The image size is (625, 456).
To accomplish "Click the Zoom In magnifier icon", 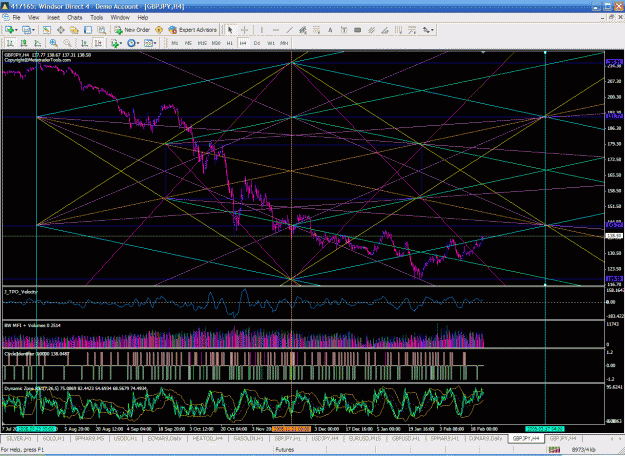I will click(53, 43).
